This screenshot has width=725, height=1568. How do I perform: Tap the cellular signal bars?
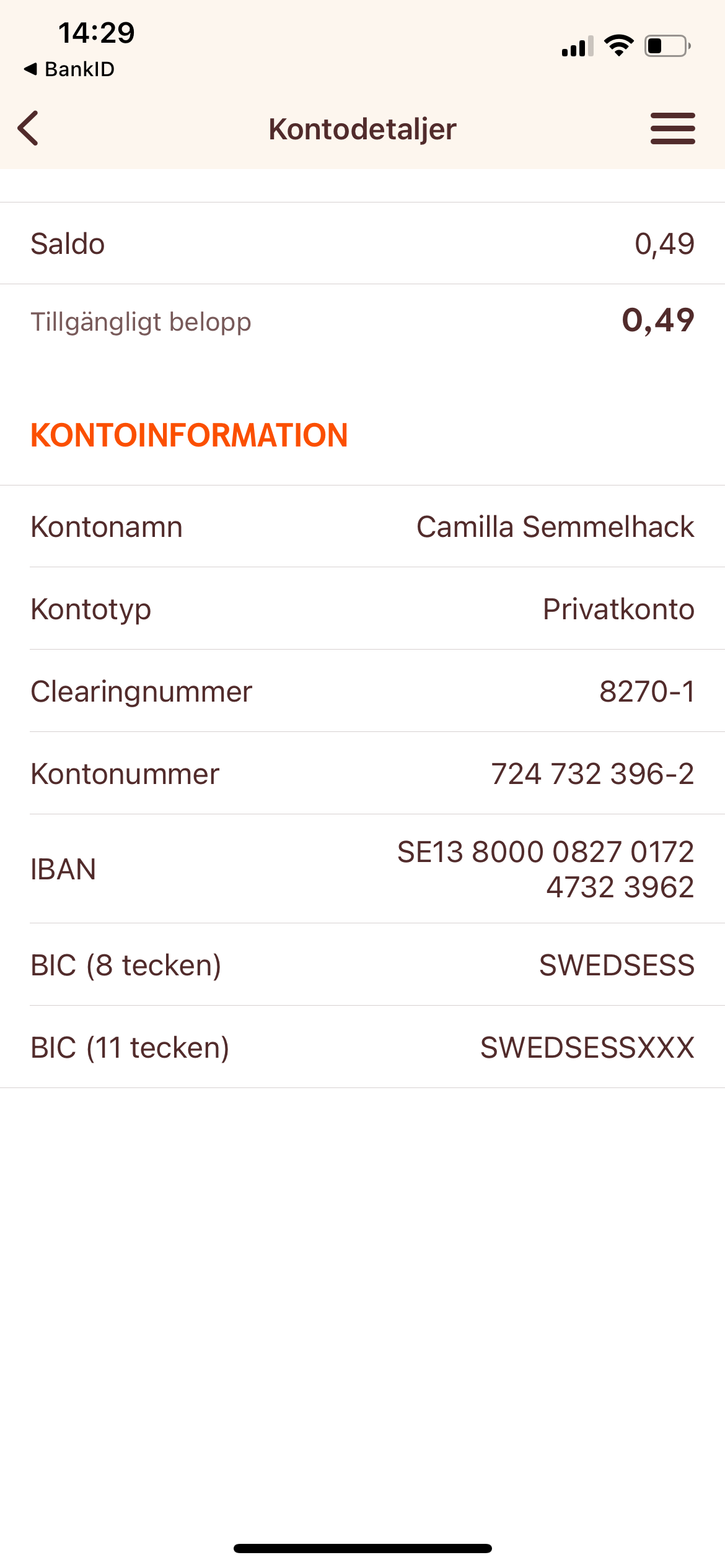[x=577, y=46]
